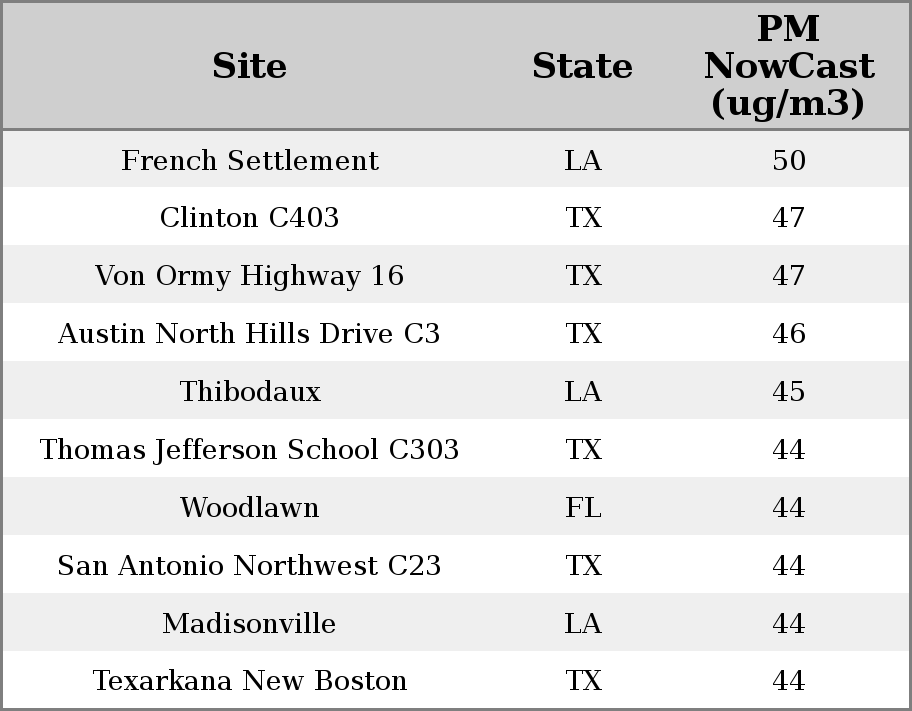This screenshot has width=912, height=711.
Task: Select the French Settlement site cell
Action: pyautogui.click(x=250, y=161)
